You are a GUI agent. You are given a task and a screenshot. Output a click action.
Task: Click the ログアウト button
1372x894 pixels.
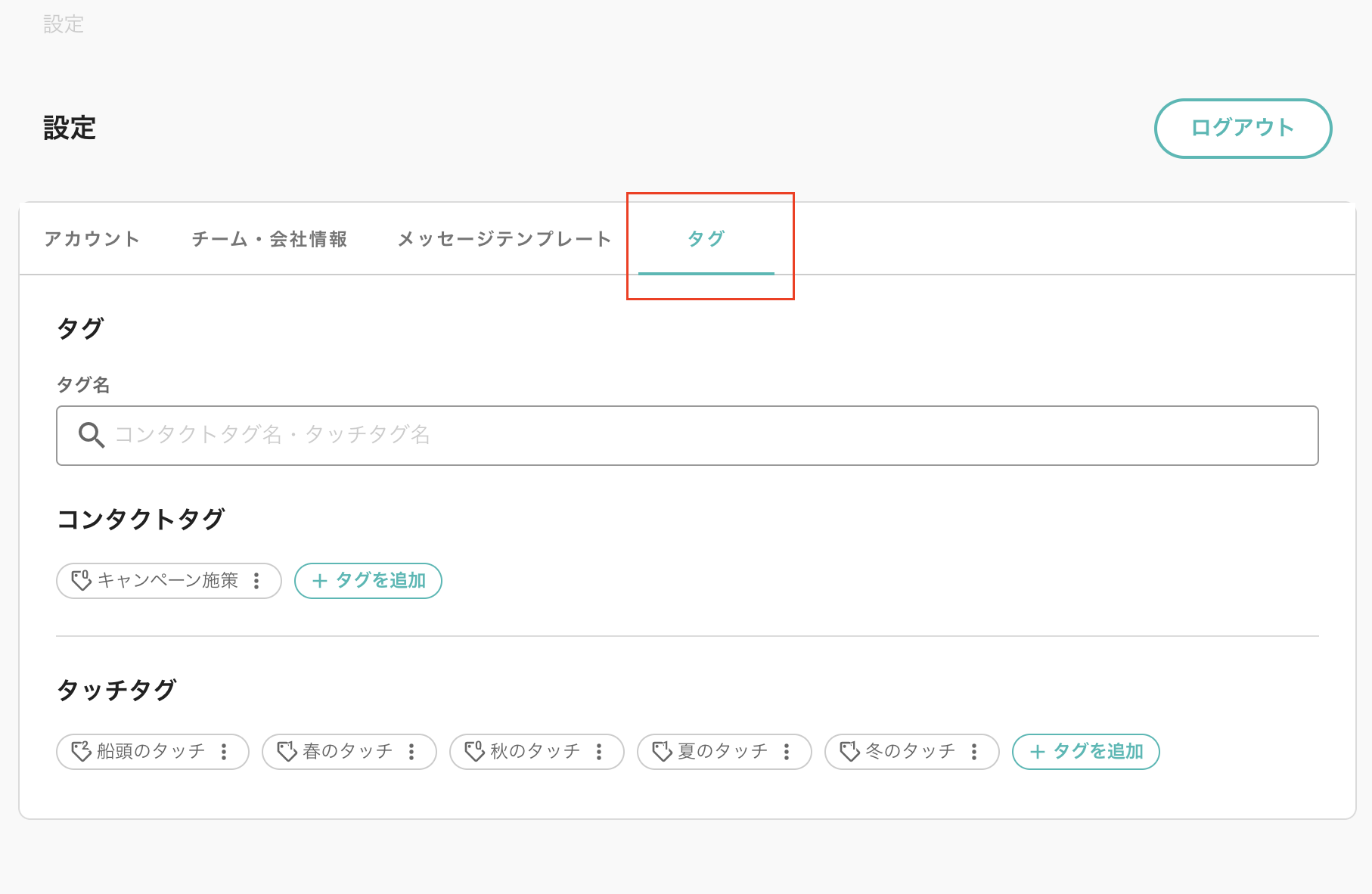pyautogui.click(x=1243, y=129)
